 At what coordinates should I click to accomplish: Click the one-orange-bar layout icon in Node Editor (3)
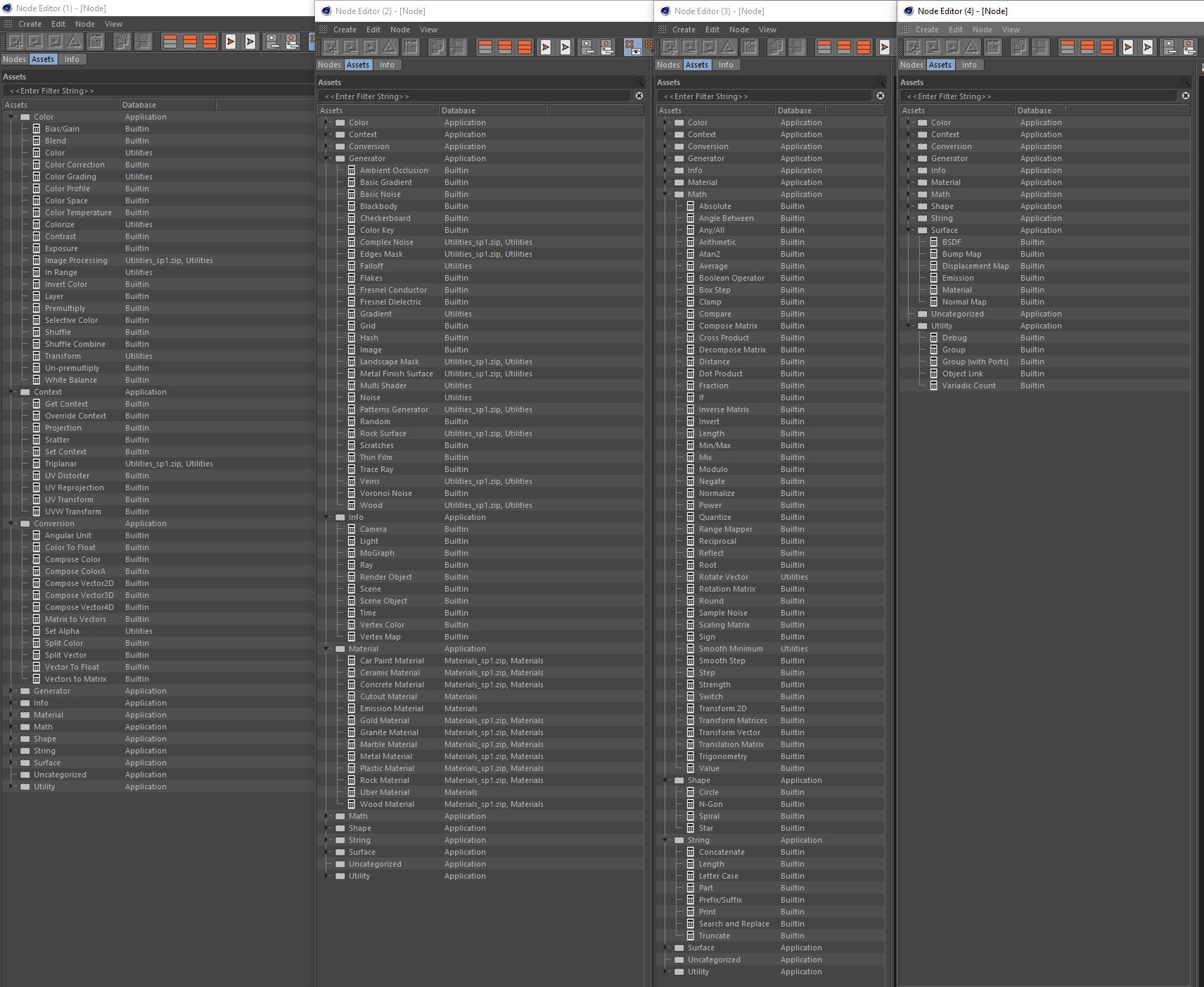pos(824,47)
